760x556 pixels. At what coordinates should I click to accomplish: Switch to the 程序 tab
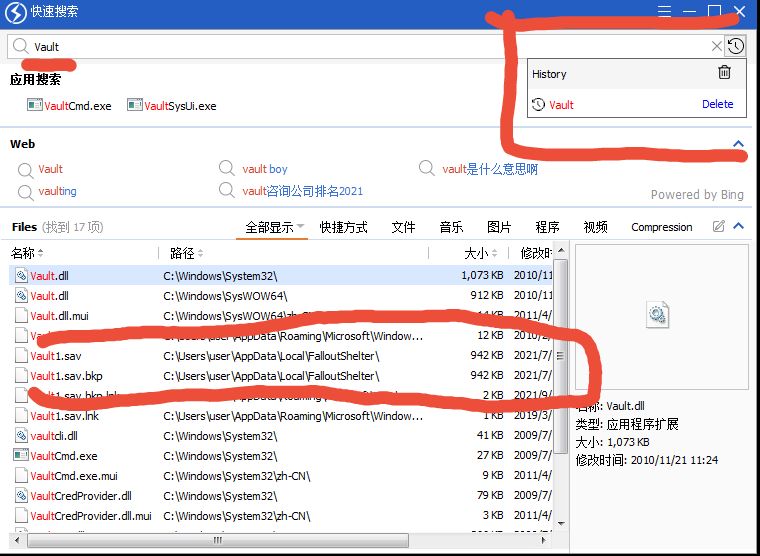click(547, 227)
